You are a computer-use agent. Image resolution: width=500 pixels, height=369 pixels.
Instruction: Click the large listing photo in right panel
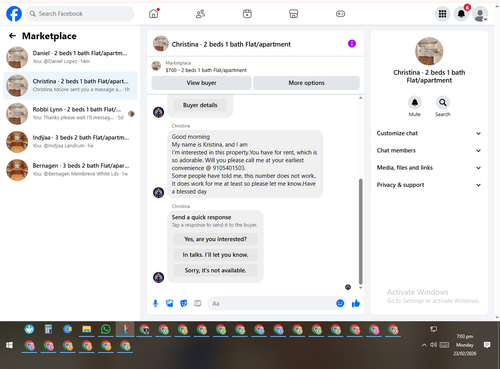click(x=429, y=51)
